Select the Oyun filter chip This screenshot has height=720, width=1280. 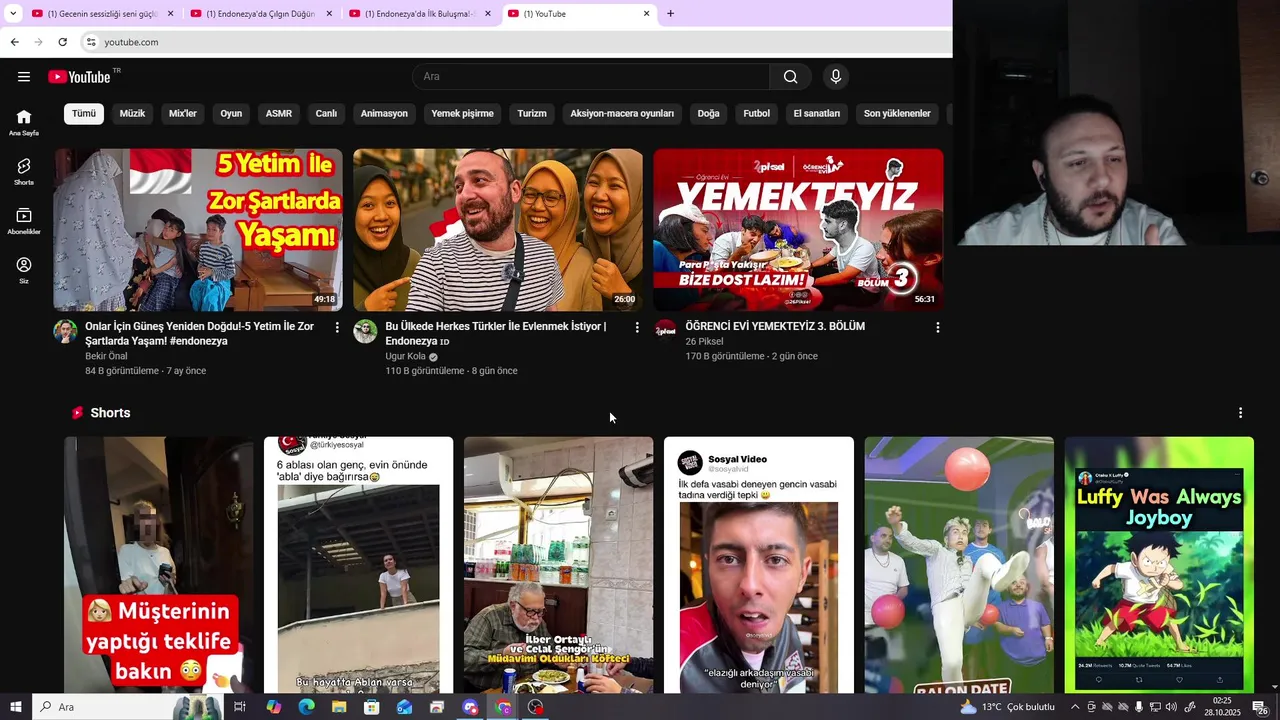click(x=231, y=113)
